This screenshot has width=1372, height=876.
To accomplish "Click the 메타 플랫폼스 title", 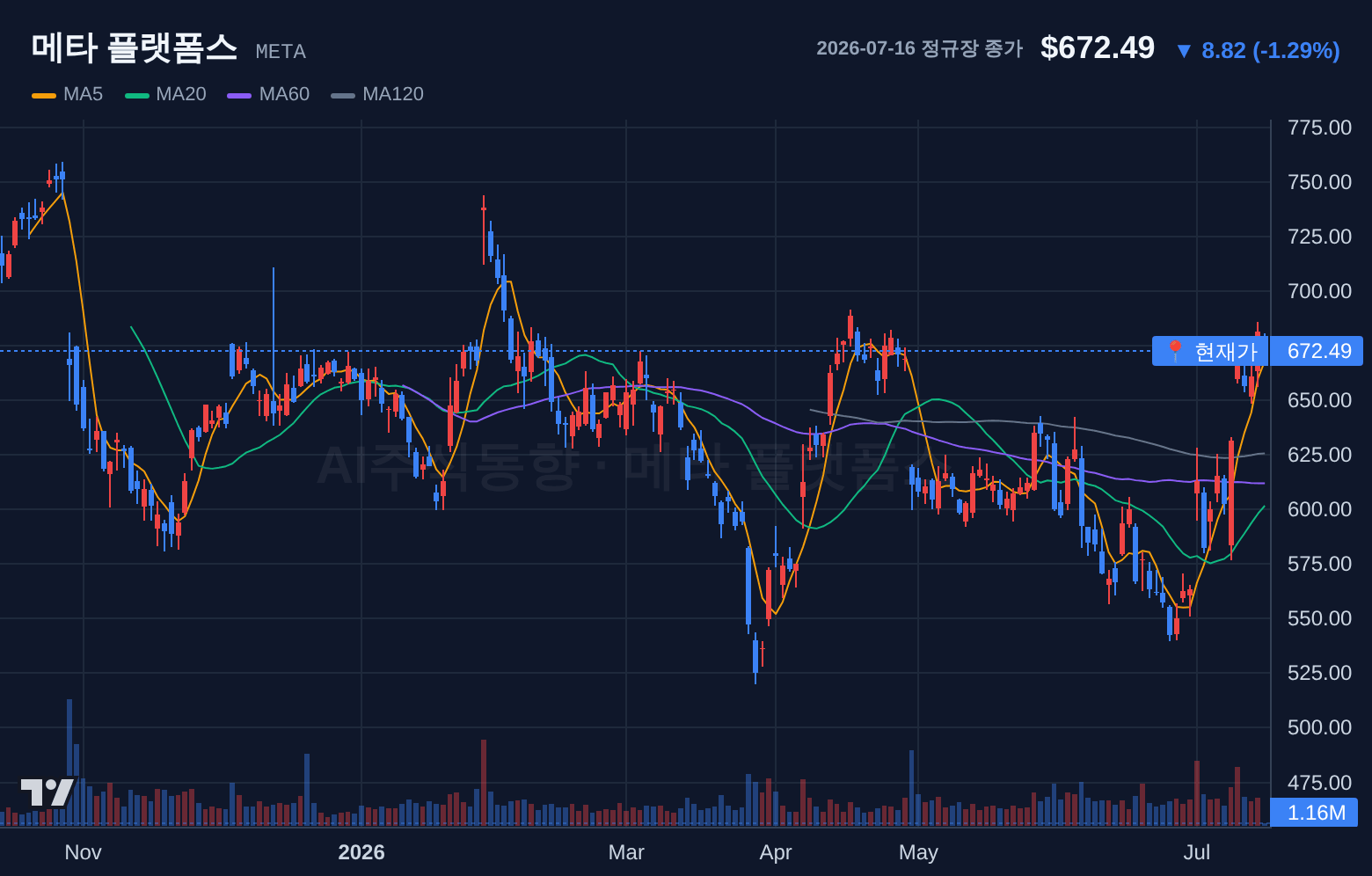I will coord(135,47).
